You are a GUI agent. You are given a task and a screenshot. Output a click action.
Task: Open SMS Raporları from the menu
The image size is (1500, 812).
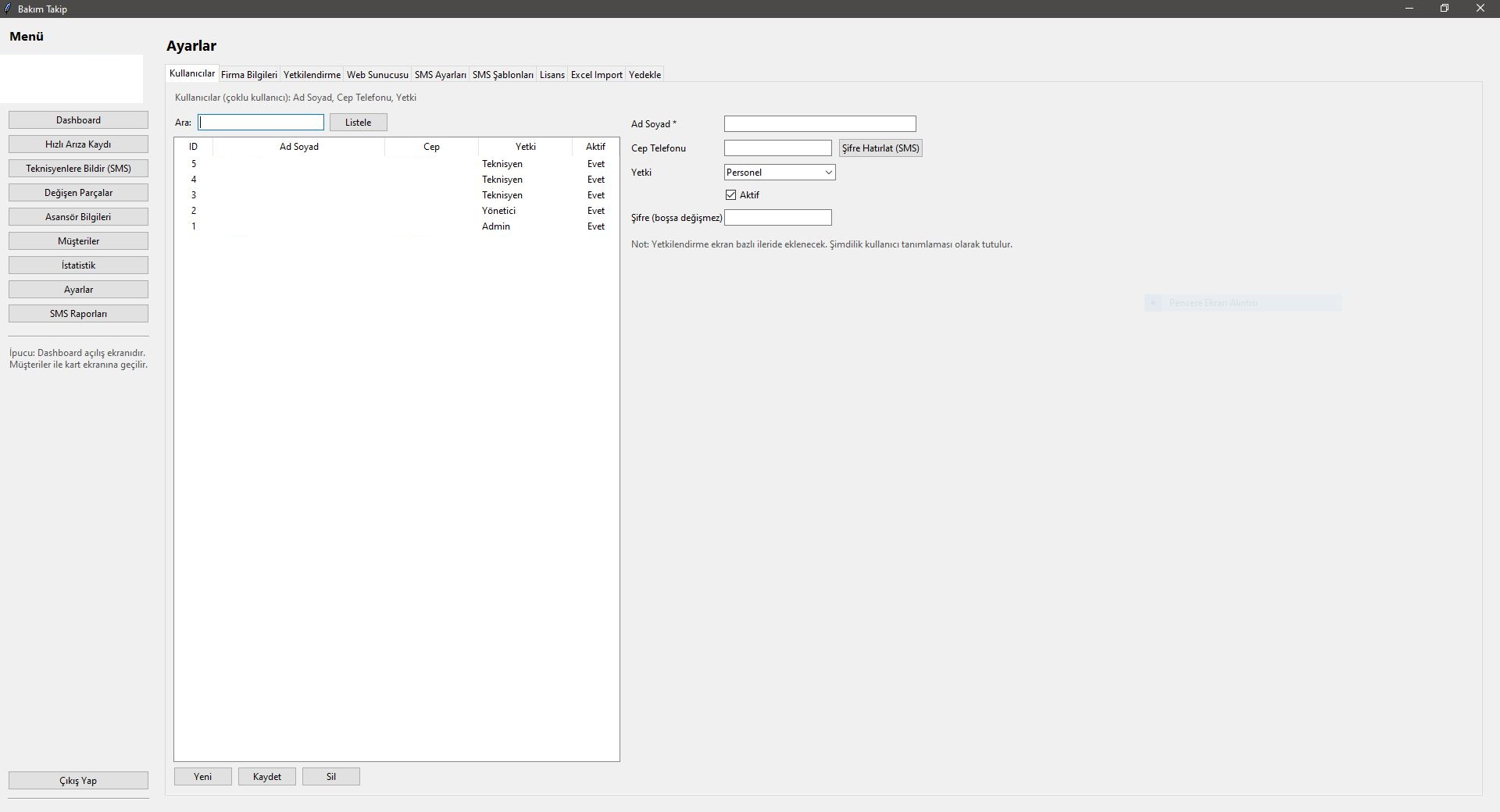point(78,314)
